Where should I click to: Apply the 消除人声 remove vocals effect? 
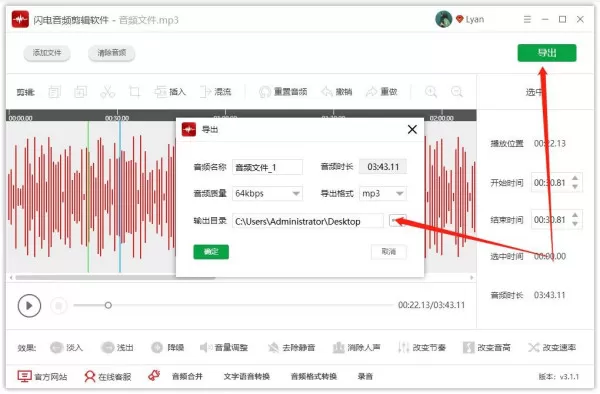[x=357, y=347]
